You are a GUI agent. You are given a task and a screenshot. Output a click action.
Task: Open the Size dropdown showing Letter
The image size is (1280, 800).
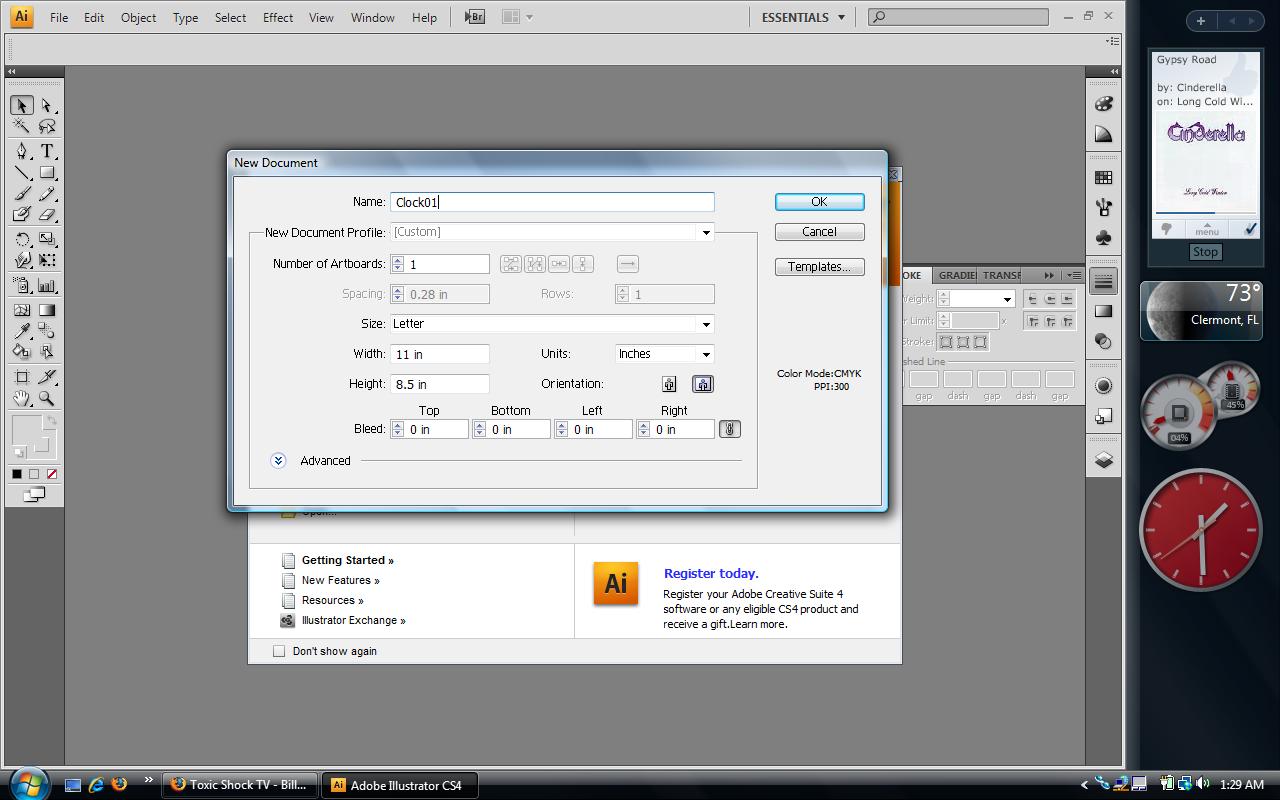(706, 324)
